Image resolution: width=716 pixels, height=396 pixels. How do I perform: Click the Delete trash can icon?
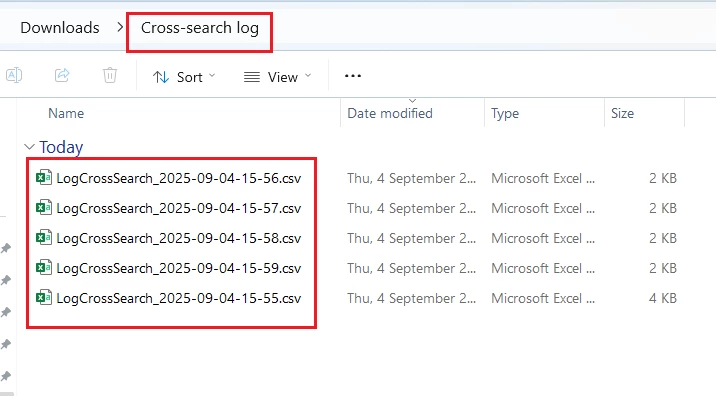click(x=110, y=75)
